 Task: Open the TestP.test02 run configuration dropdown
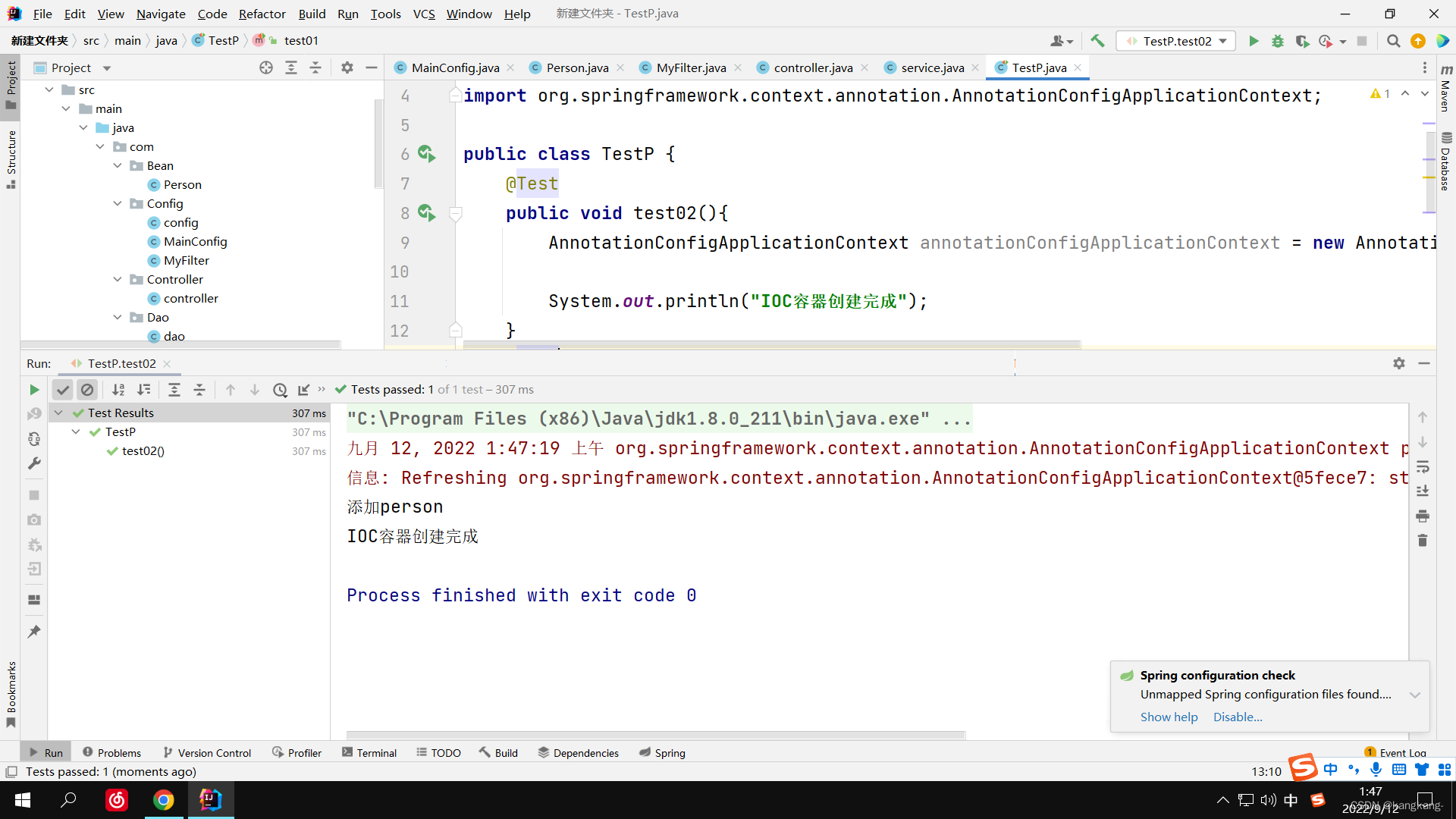pos(1177,41)
